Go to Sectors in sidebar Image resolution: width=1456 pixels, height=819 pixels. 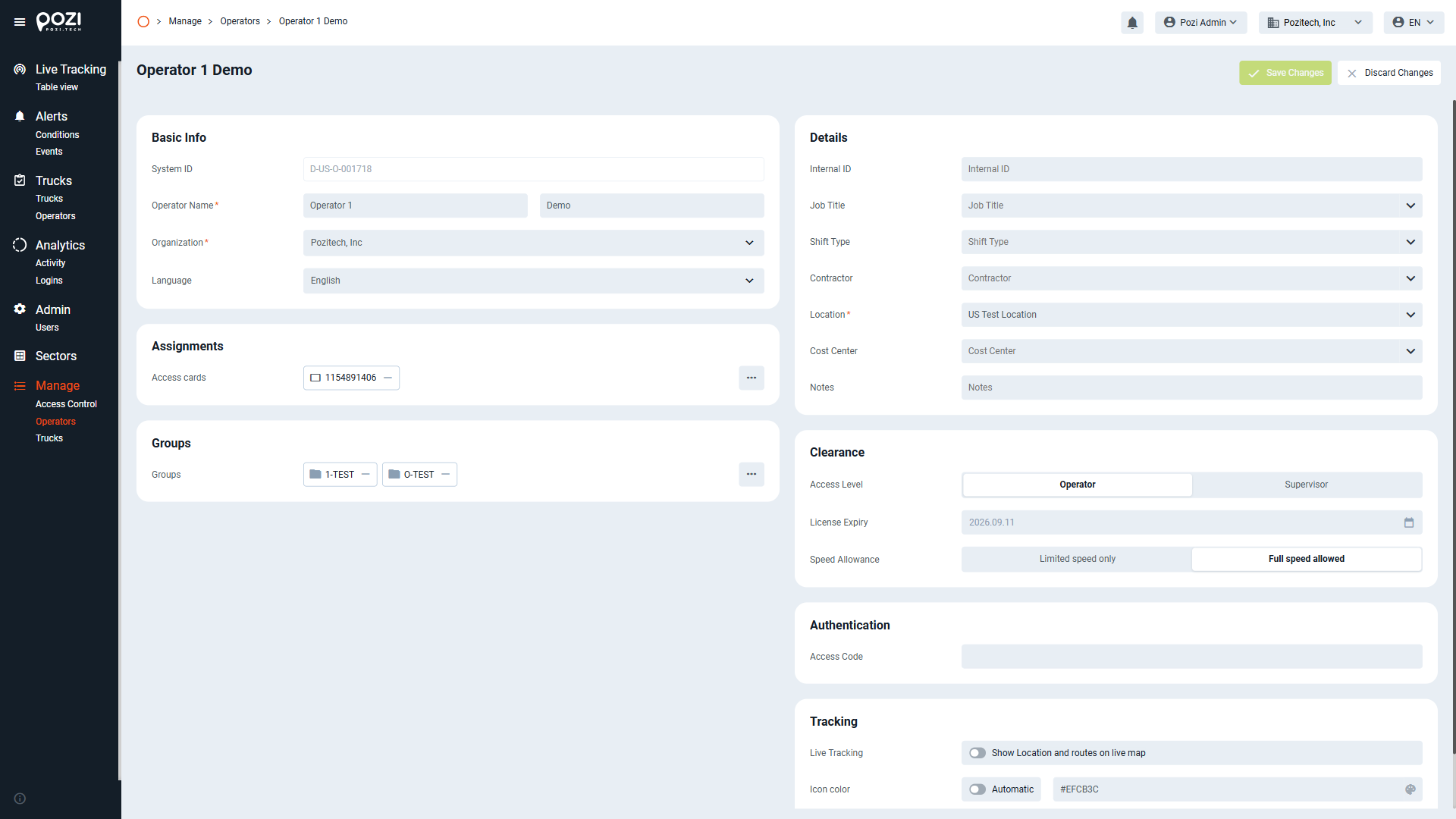[56, 356]
